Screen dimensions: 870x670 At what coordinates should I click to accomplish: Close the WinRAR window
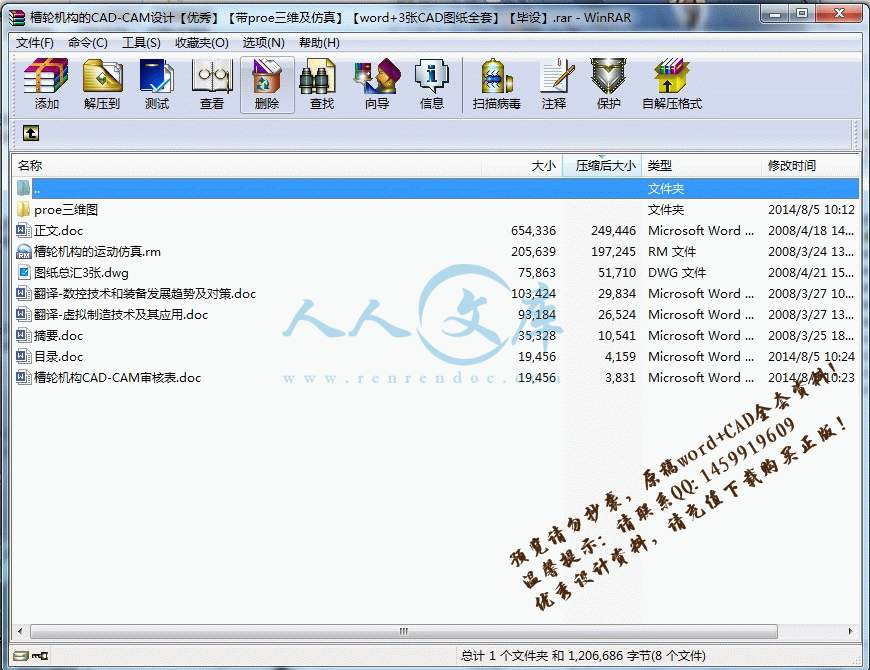839,14
